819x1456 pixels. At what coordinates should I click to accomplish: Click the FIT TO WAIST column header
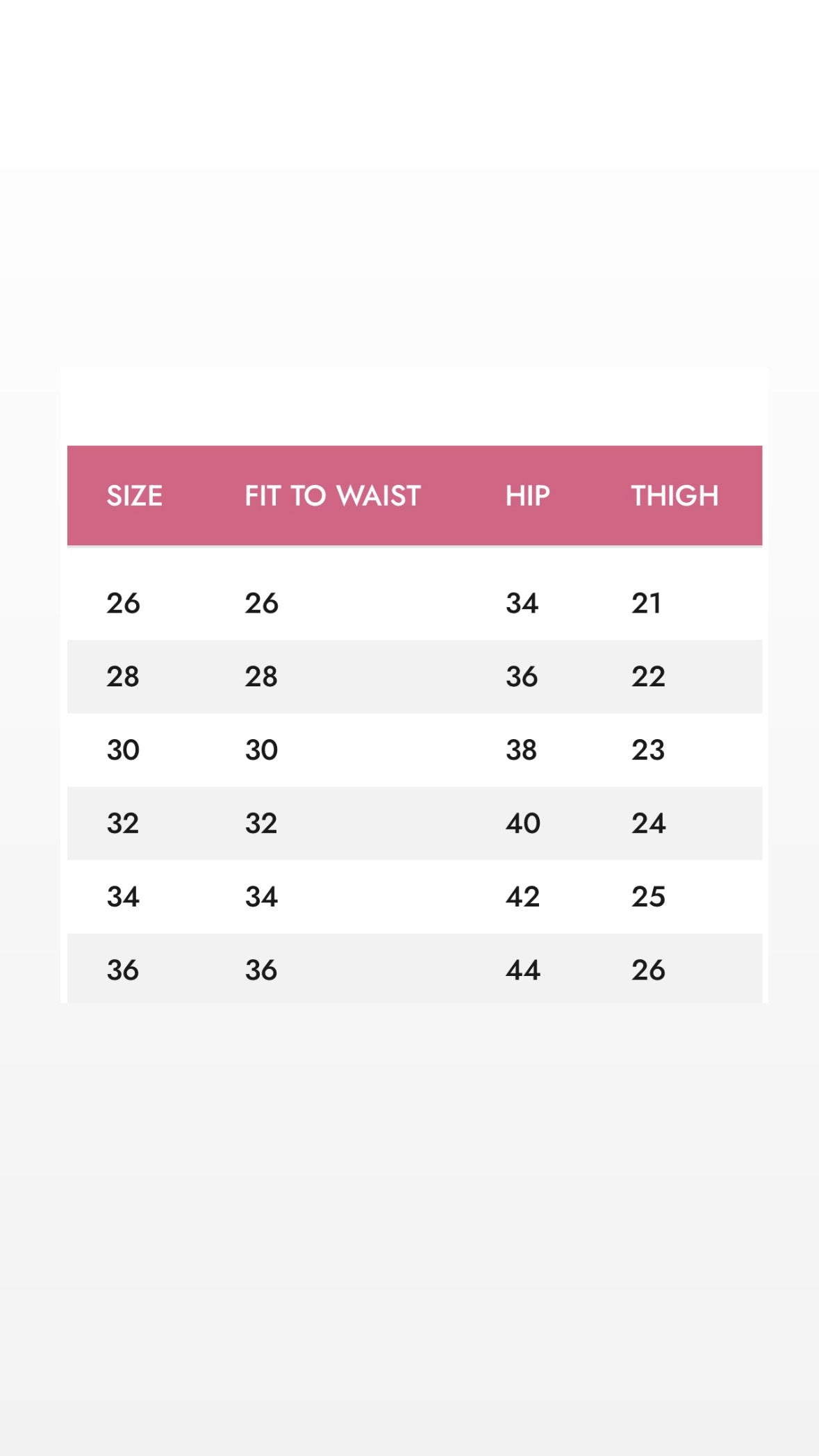pyautogui.click(x=332, y=496)
